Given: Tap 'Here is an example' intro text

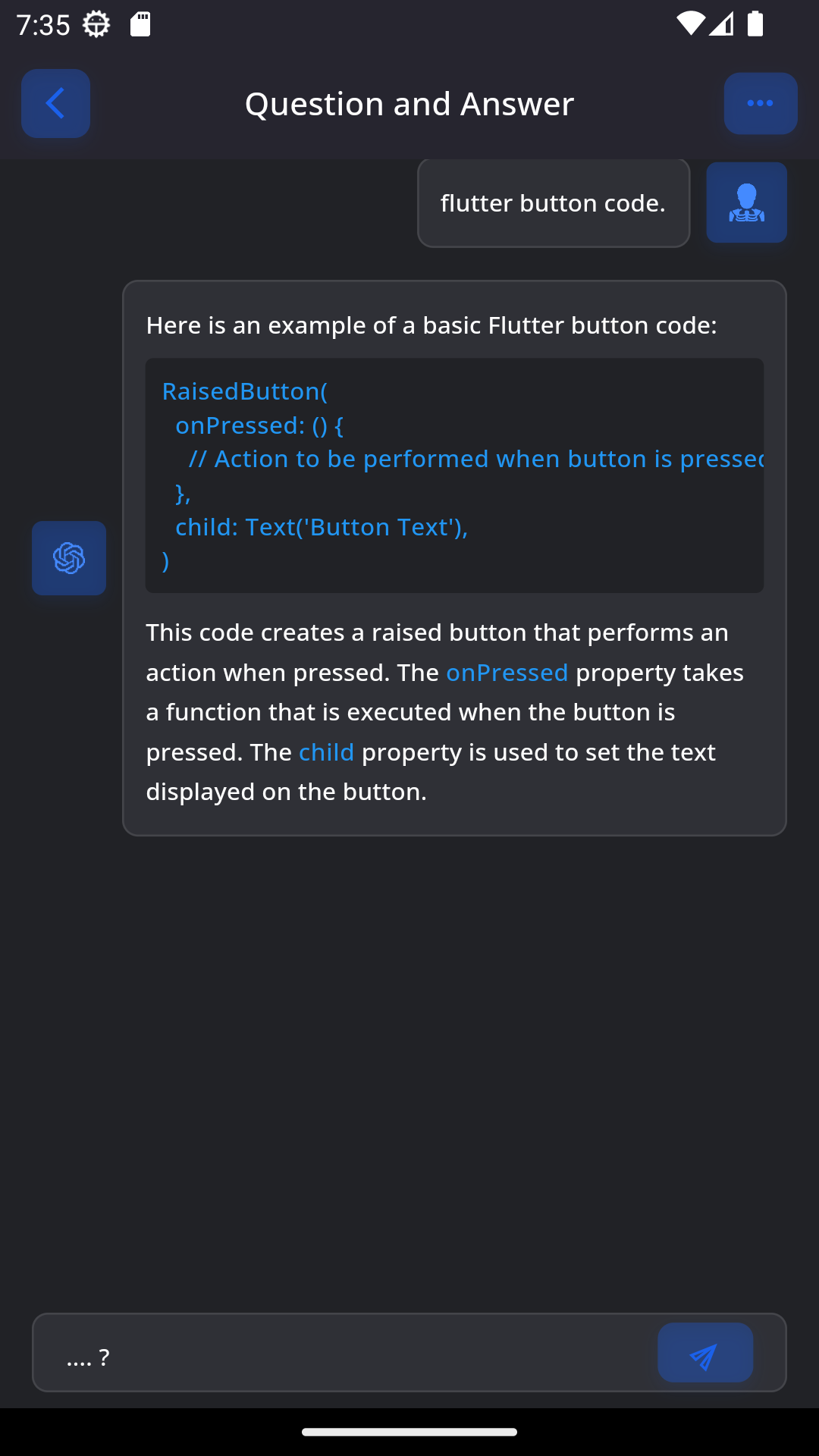Looking at the screenshot, I should click(431, 325).
